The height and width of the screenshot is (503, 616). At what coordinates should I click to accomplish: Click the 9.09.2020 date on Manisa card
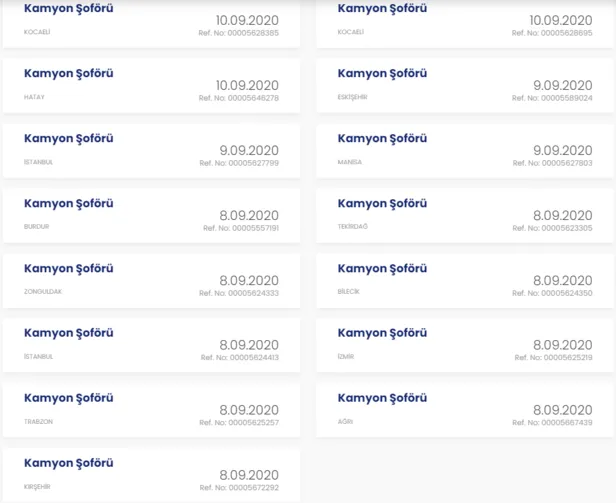(562, 151)
